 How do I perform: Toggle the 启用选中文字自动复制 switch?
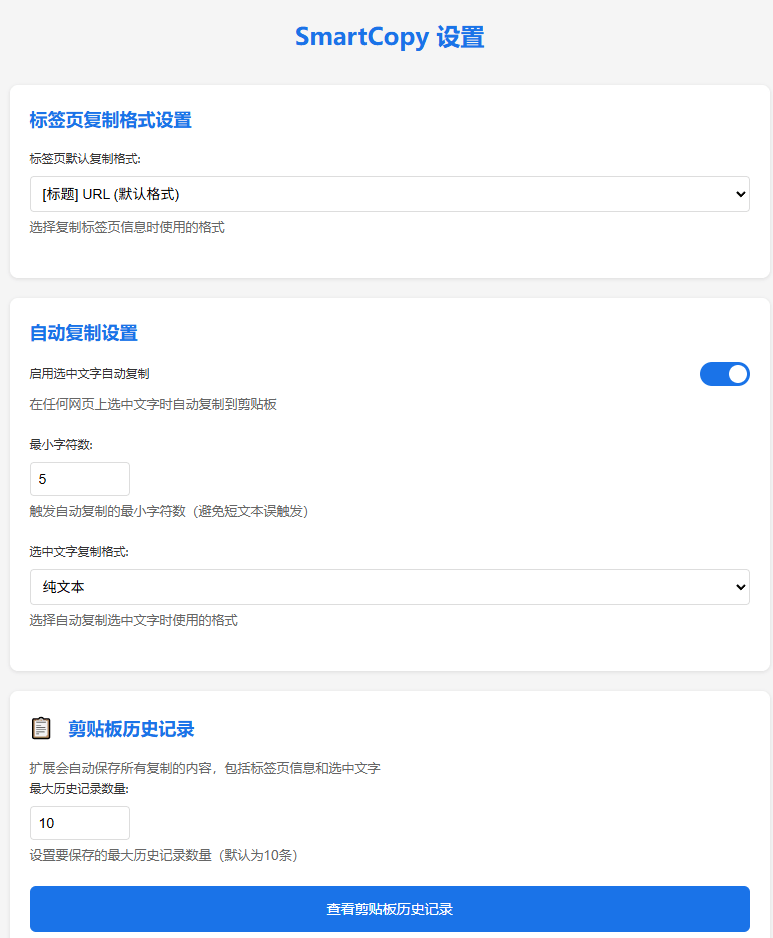724,374
